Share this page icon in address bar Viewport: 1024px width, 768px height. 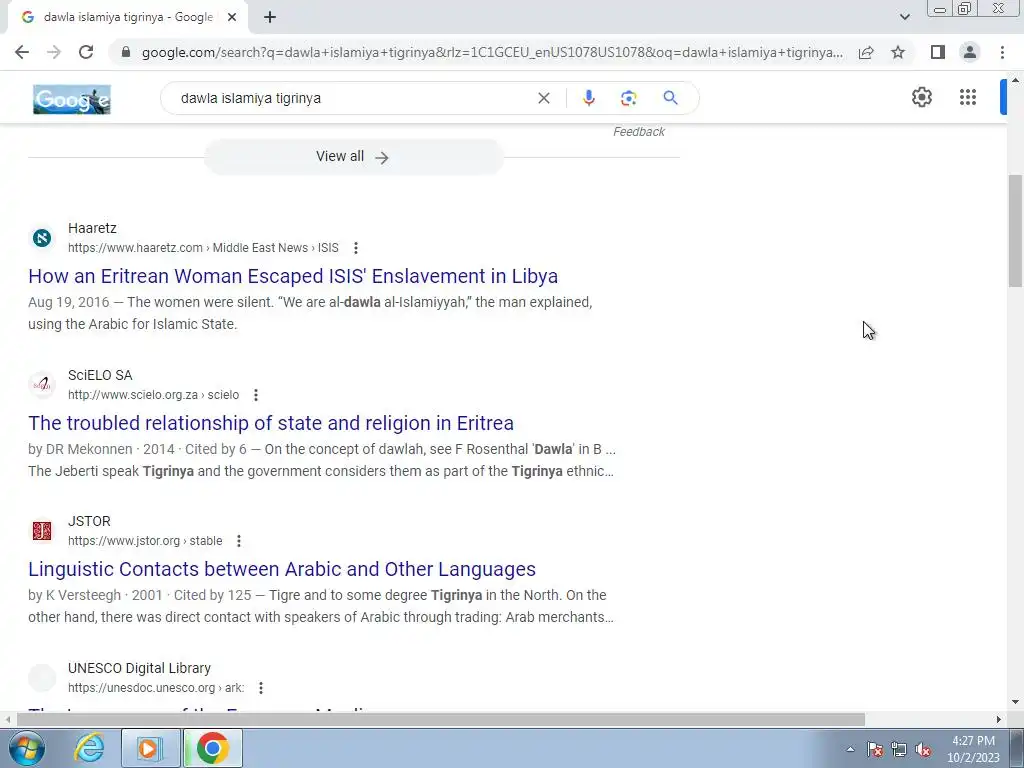click(x=866, y=52)
